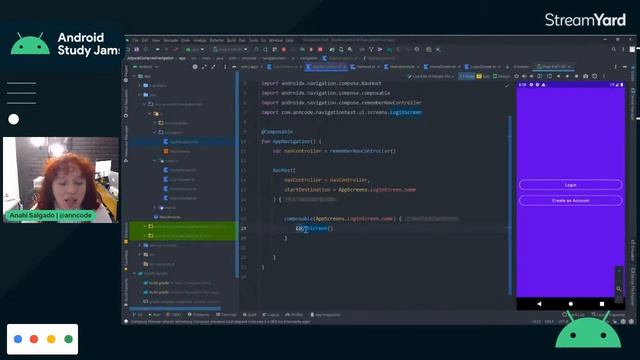Click the project tree horizontal scrollbar
This screenshot has height=360, width=640.
[176, 309]
